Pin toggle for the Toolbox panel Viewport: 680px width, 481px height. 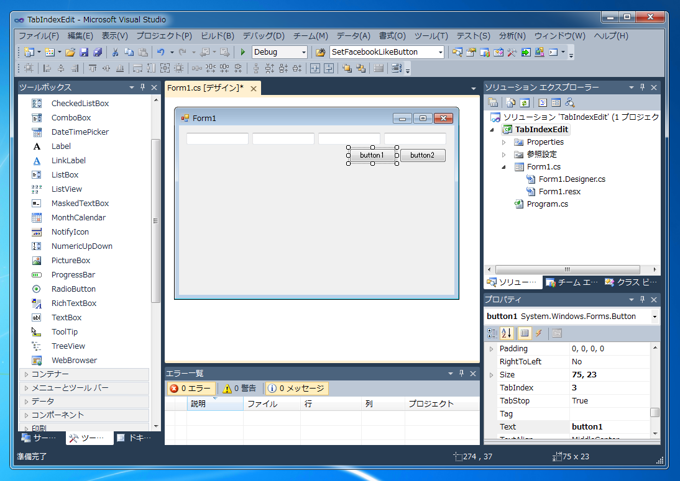(143, 88)
